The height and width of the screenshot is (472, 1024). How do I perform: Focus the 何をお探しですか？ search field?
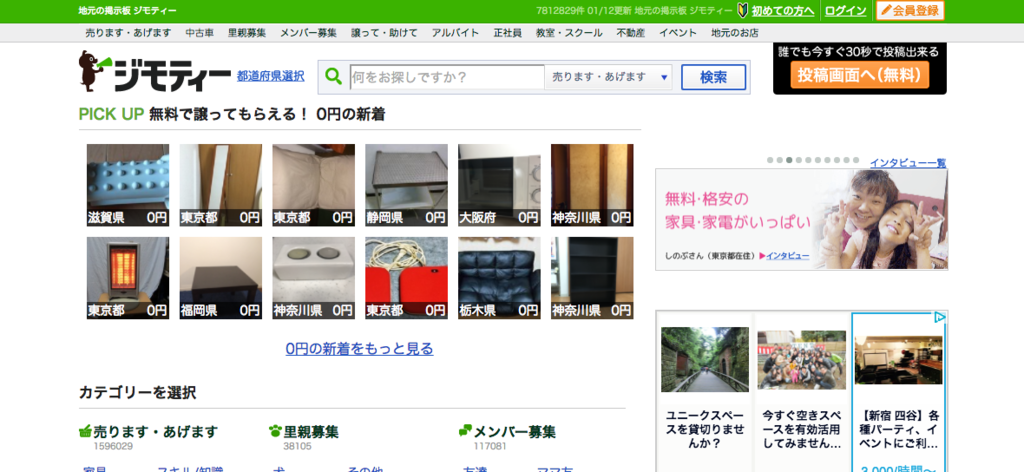coord(447,77)
